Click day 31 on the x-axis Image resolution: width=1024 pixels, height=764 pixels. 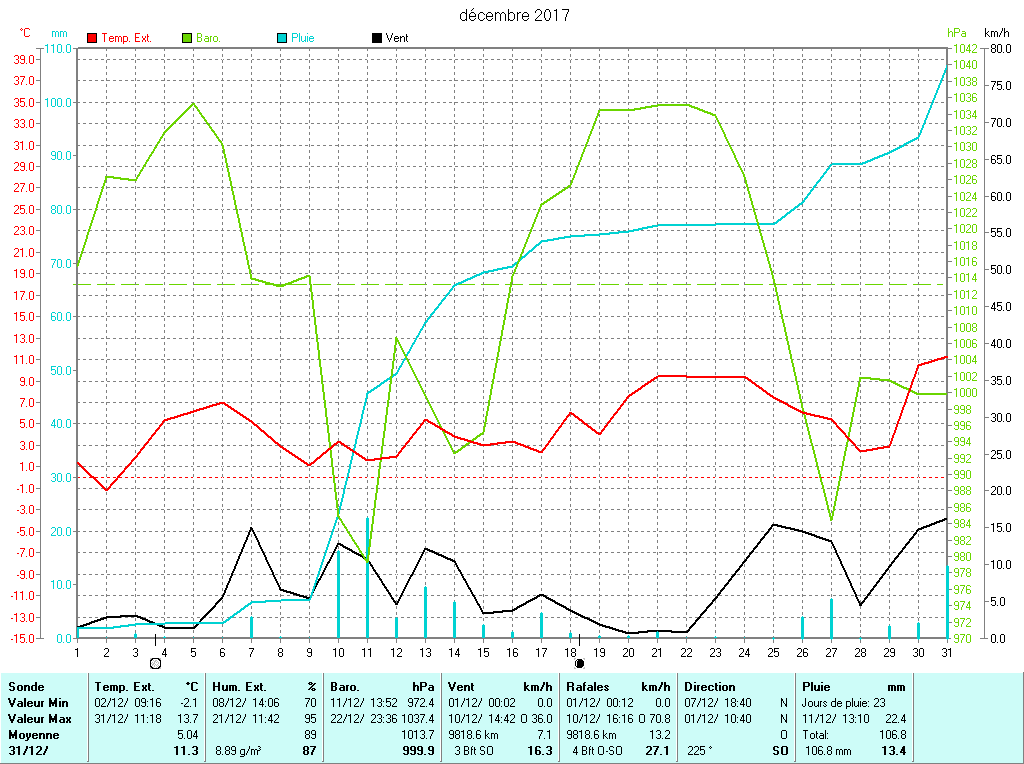(946, 652)
